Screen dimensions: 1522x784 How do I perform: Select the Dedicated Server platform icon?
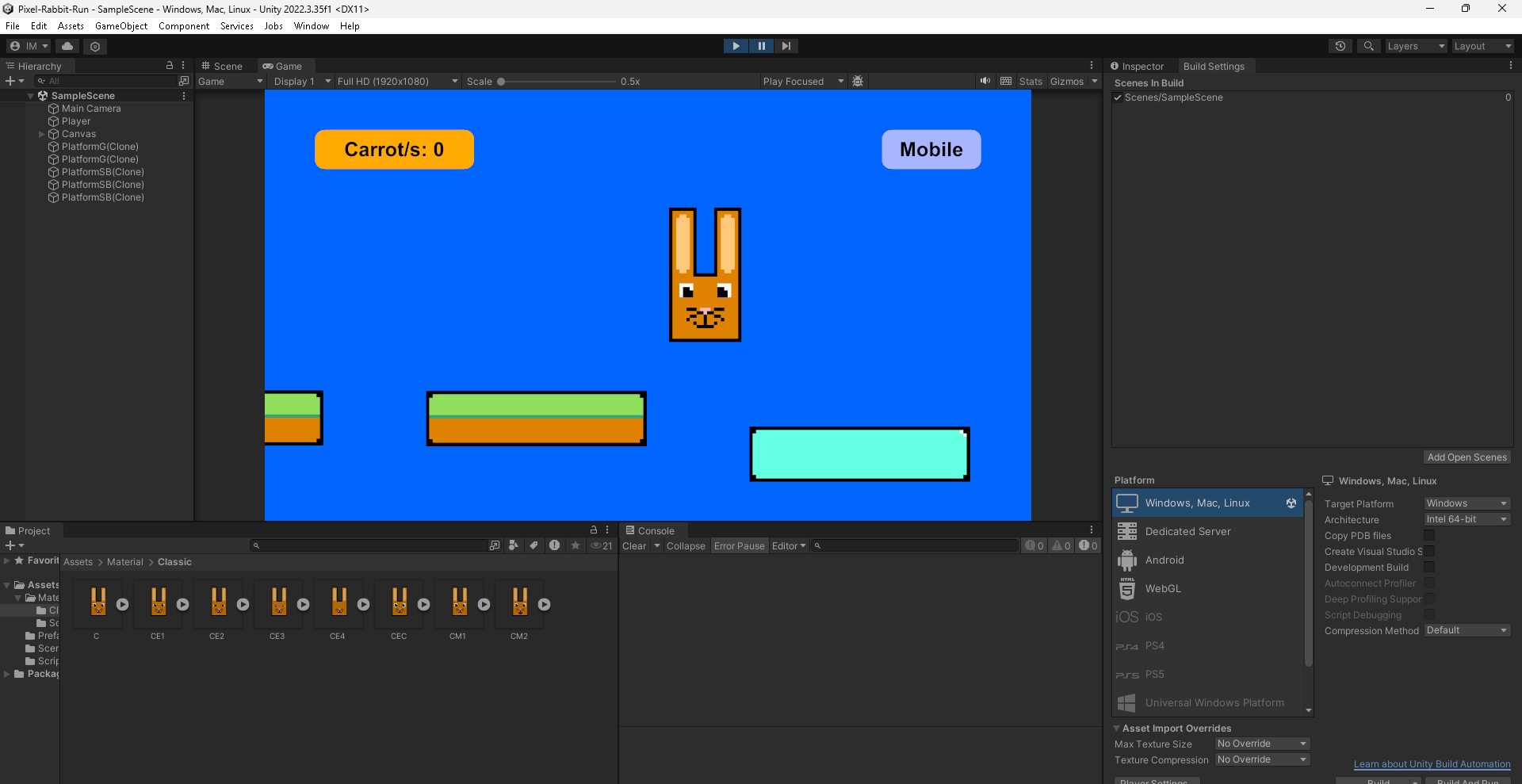pyautogui.click(x=1128, y=531)
